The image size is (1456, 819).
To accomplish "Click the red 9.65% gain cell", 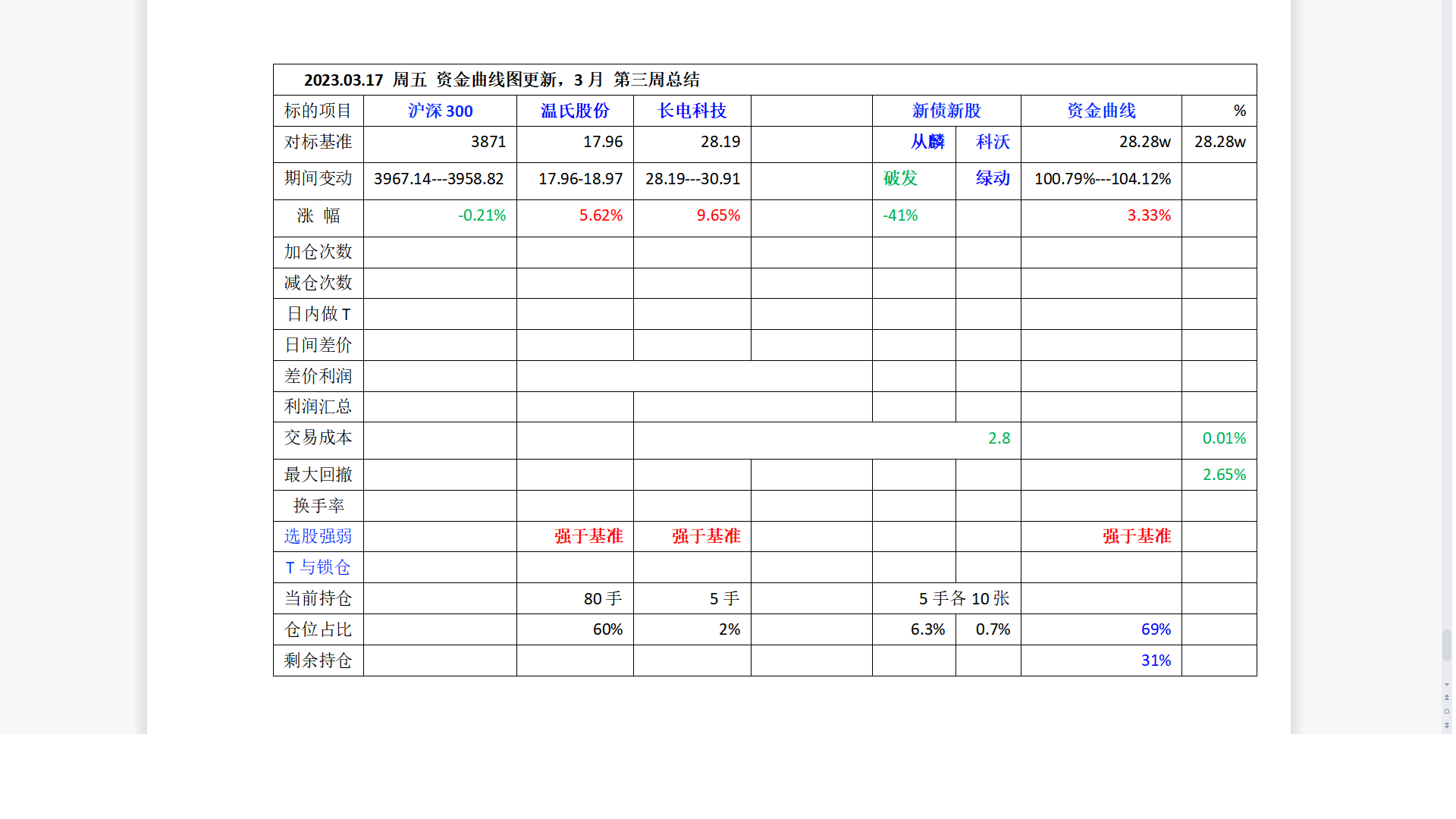I will click(717, 215).
